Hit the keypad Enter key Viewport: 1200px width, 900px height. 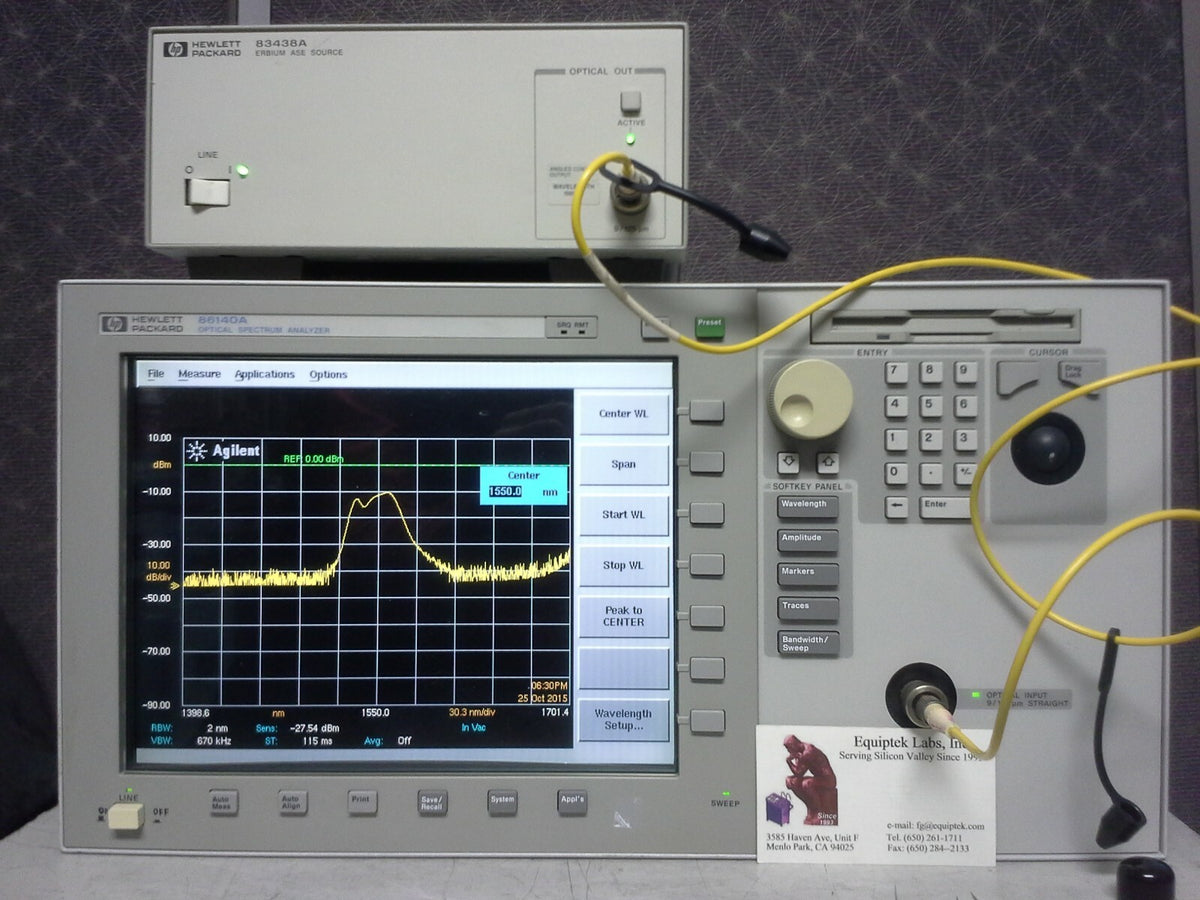coord(945,507)
